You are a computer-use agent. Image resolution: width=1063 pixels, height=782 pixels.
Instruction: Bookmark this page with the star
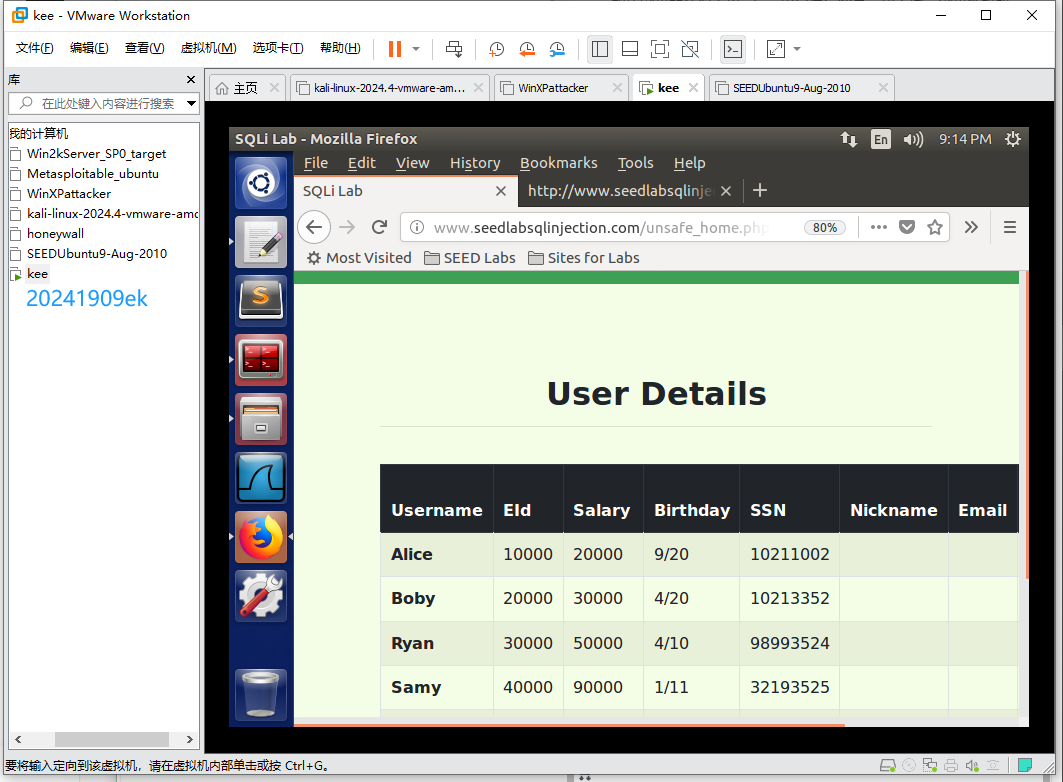pyautogui.click(x=935, y=227)
